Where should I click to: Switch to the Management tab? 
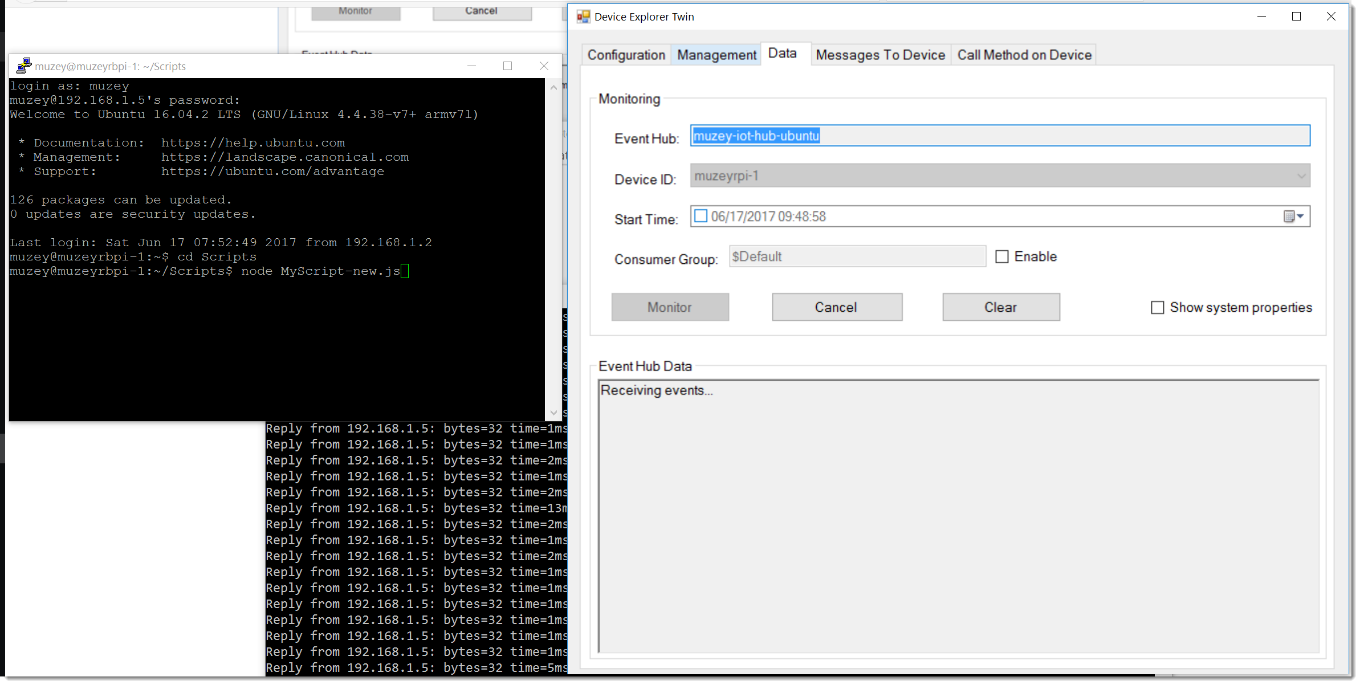click(x=717, y=55)
